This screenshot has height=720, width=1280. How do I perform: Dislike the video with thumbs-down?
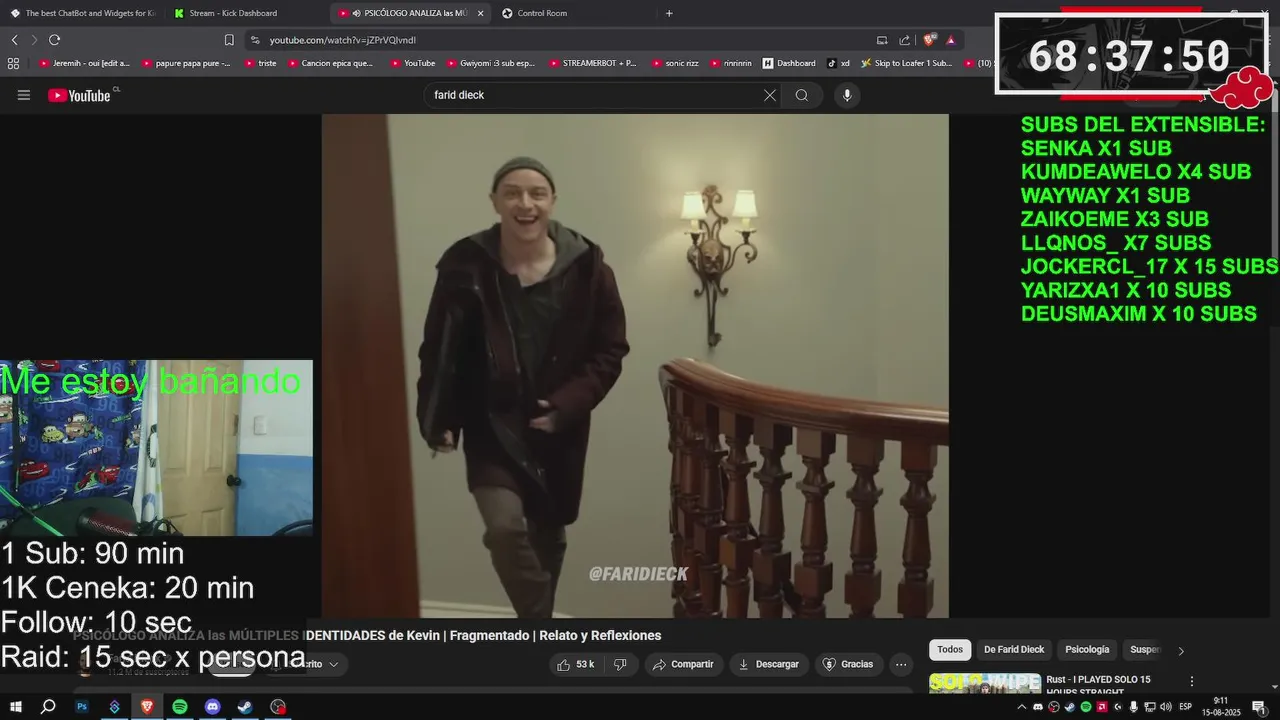click(x=620, y=664)
